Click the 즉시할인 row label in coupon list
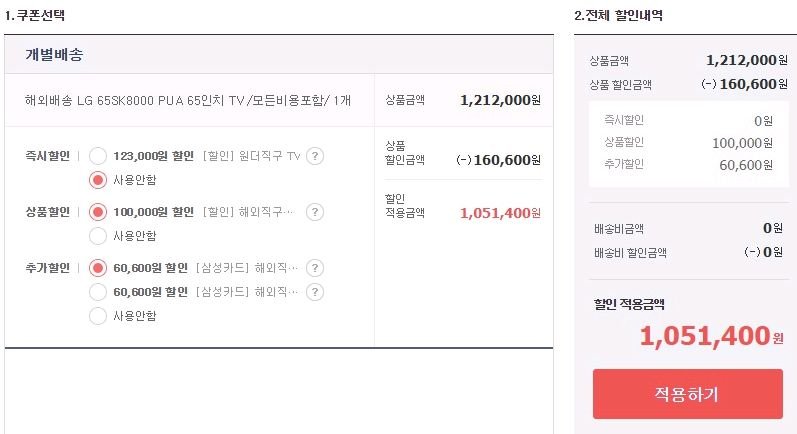Image resolution: width=797 pixels, height=434 pixels. pyautogui.click(x=48, y=156)
